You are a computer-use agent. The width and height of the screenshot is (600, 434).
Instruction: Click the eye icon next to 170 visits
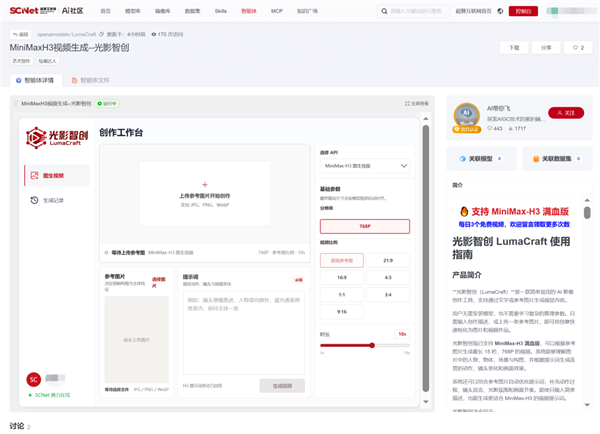(x=153, y=34)
